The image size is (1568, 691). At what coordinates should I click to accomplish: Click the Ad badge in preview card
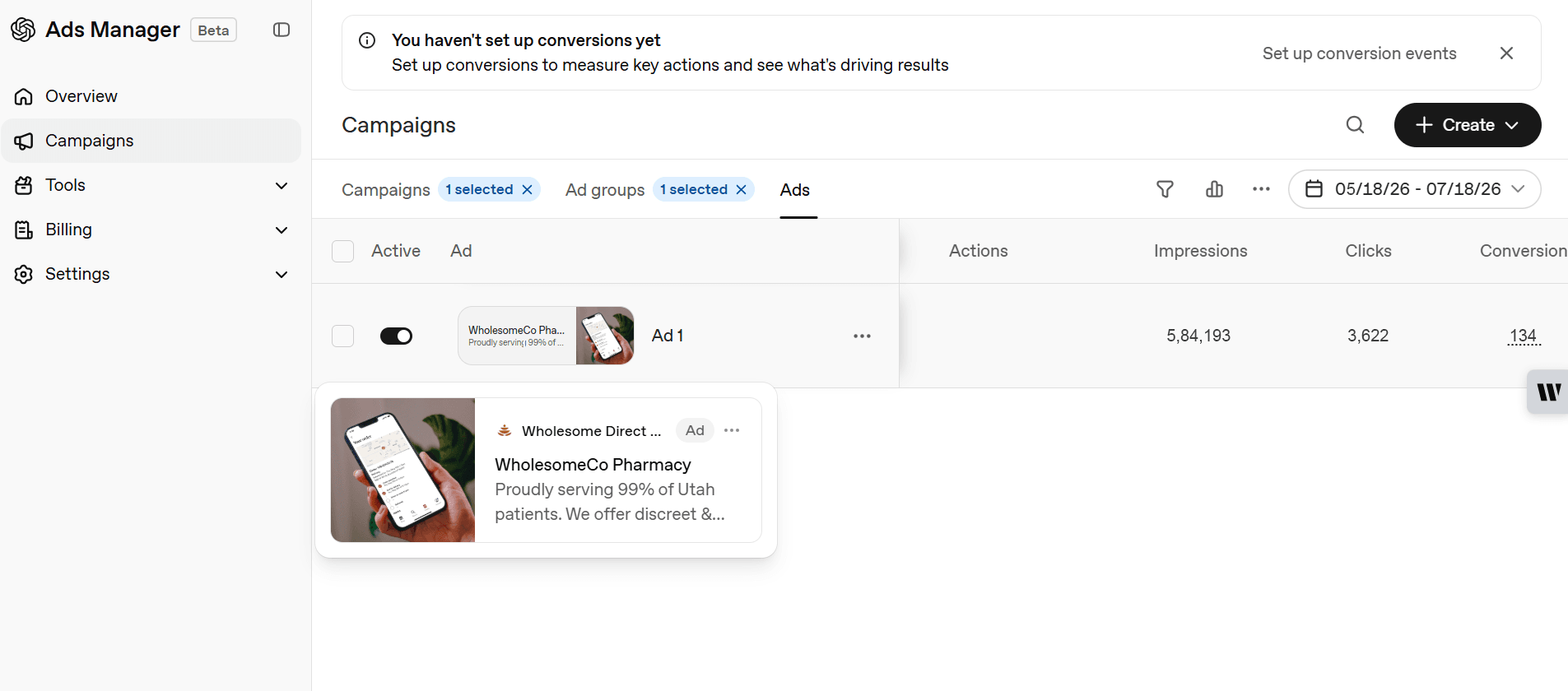pos(695,430)
